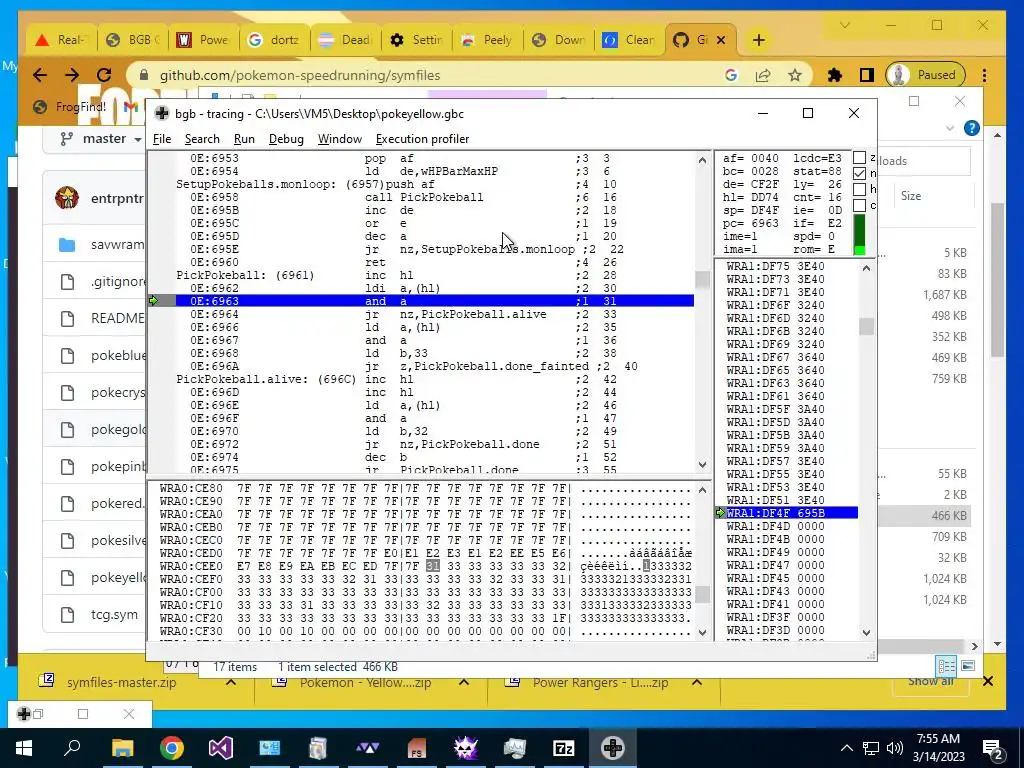This screenshot has height=768, width=1024.
Task: Open 7-Zip from the taskbar
Action: pos(564,748)
